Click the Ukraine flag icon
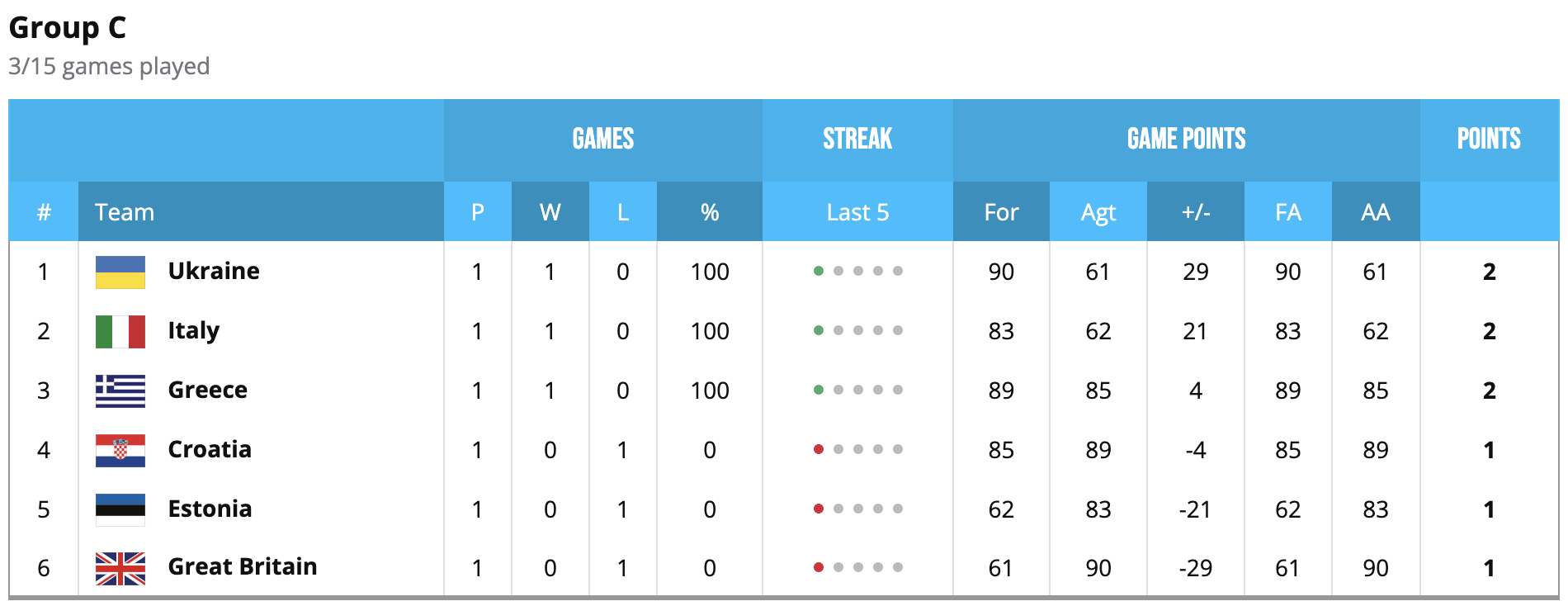The height and width of the screenshot is (606, 1568). [x=120, y=272]
